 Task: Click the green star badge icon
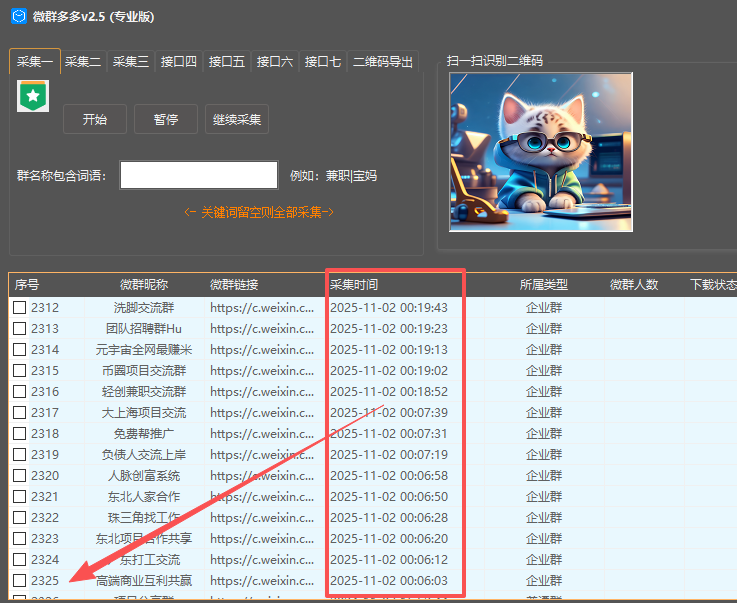33,96
